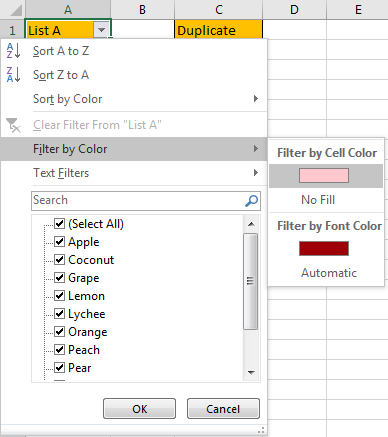Click the scroll-down arrow of the list

(x=251, y=372)
